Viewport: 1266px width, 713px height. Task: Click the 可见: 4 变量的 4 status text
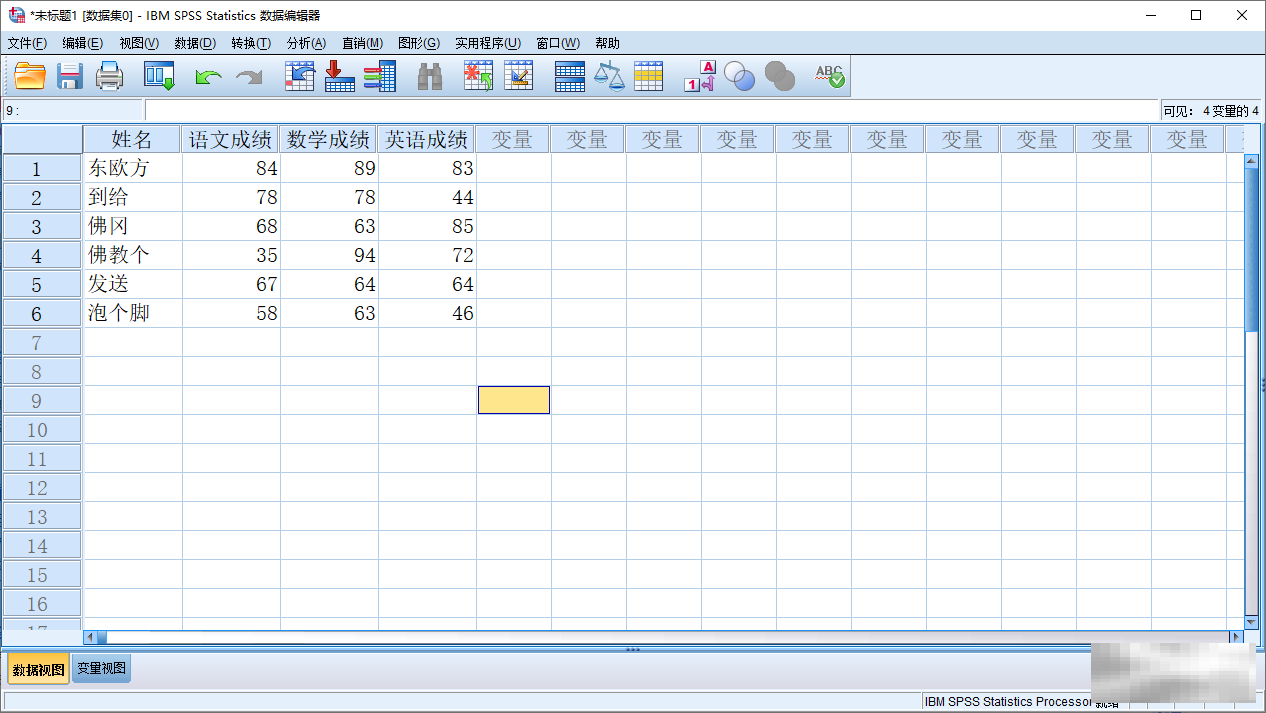(1211, 110)
